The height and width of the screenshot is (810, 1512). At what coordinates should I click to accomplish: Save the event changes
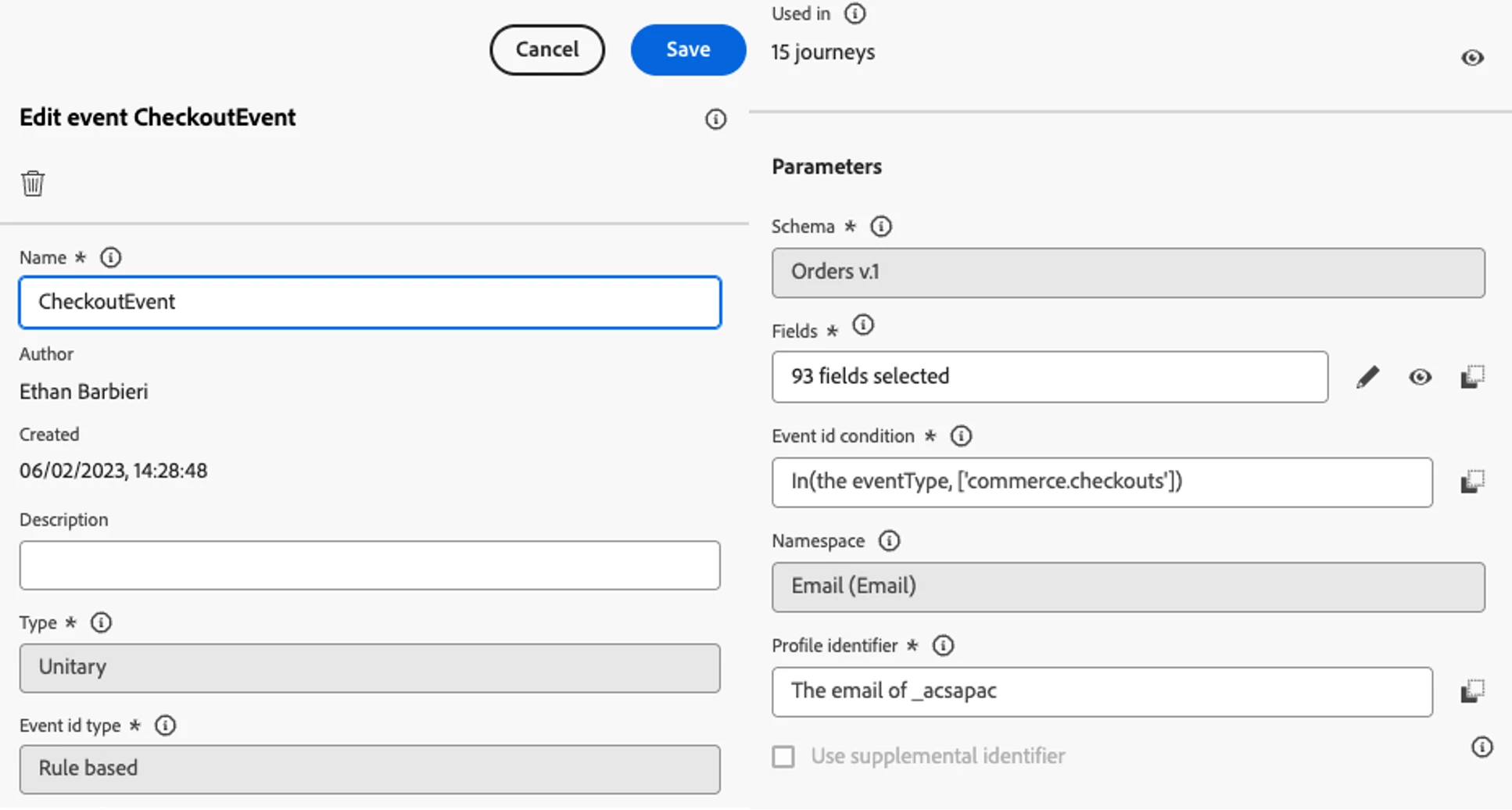pyautogui.click(x=688, y=50)
